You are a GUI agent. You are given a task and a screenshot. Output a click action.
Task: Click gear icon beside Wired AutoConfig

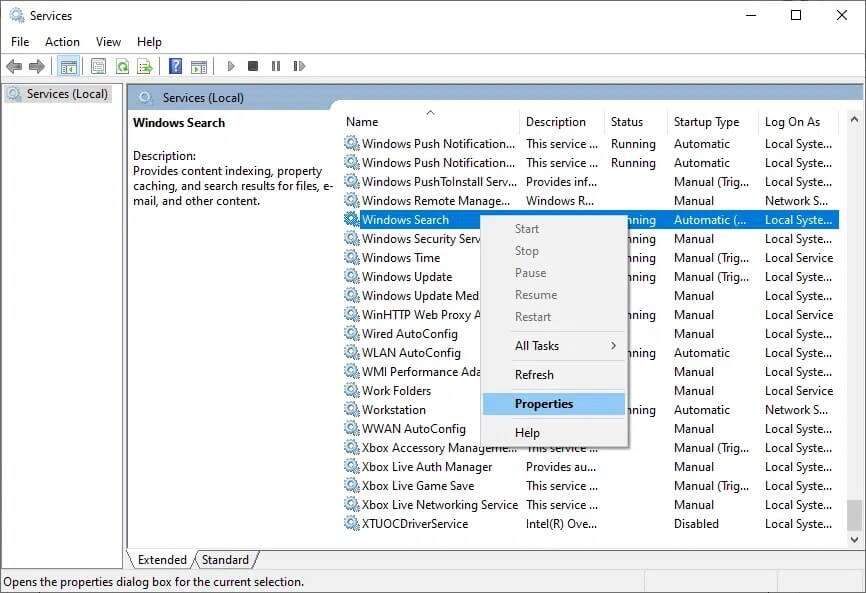(352, 333)
